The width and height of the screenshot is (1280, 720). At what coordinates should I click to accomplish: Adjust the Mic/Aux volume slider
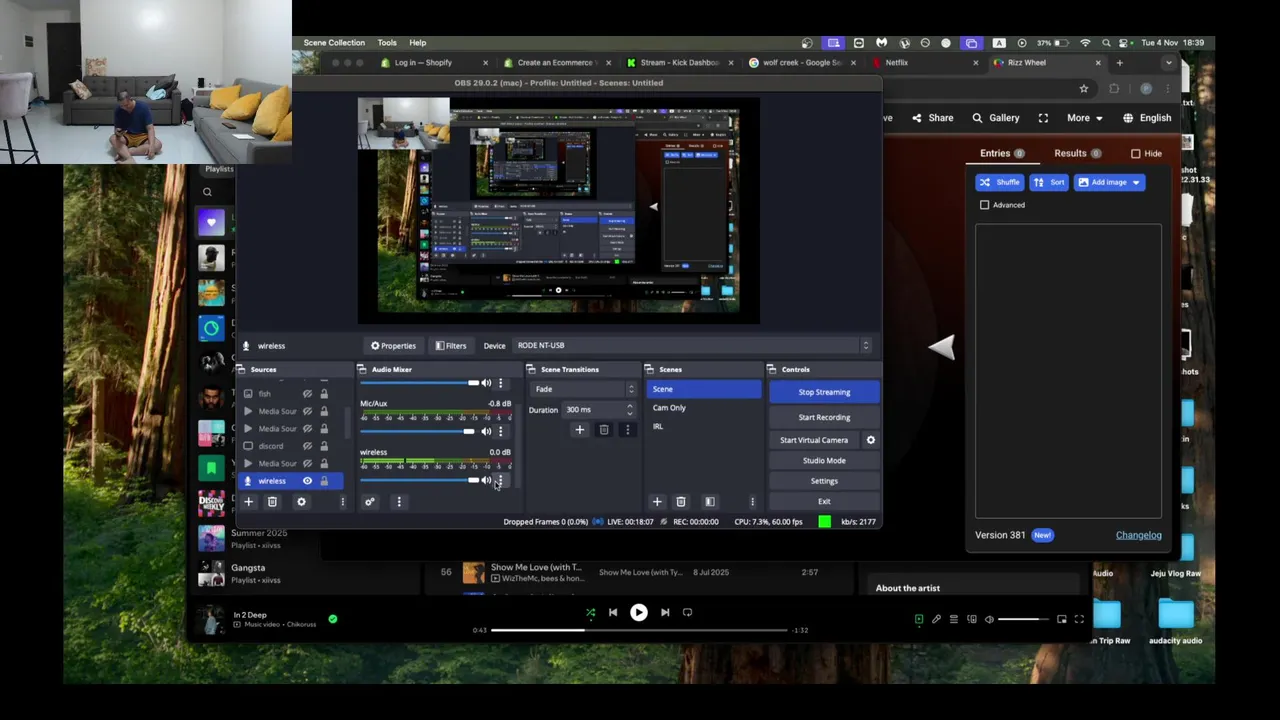point(418,431)
